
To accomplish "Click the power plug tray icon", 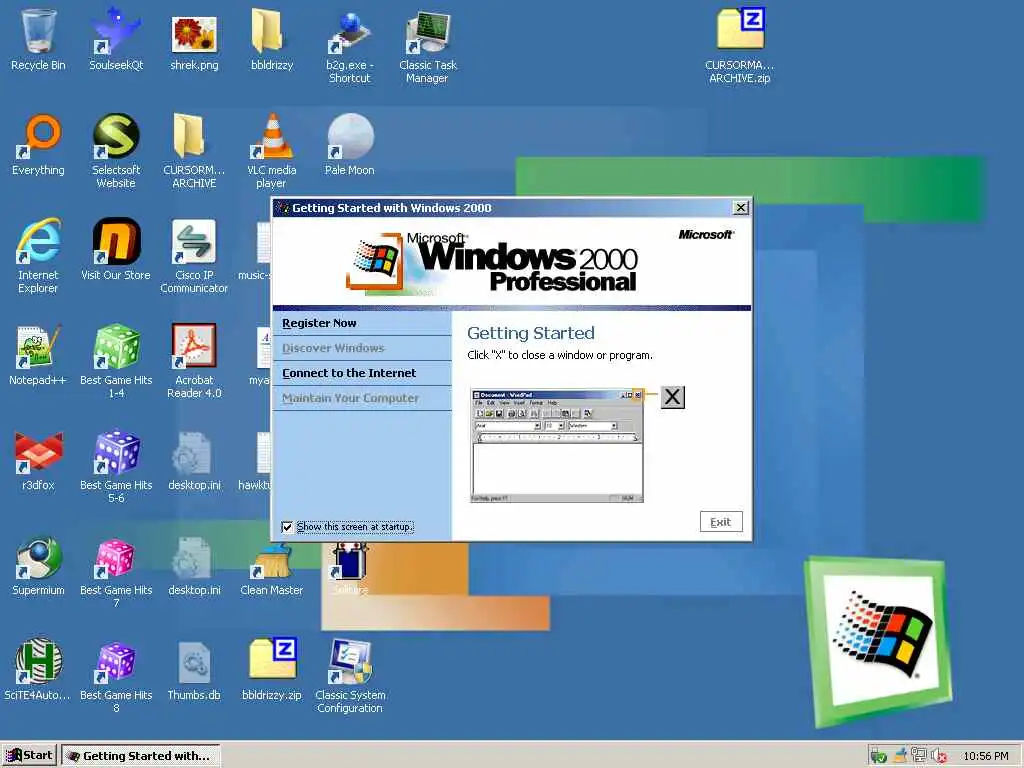I will [878, 756].
